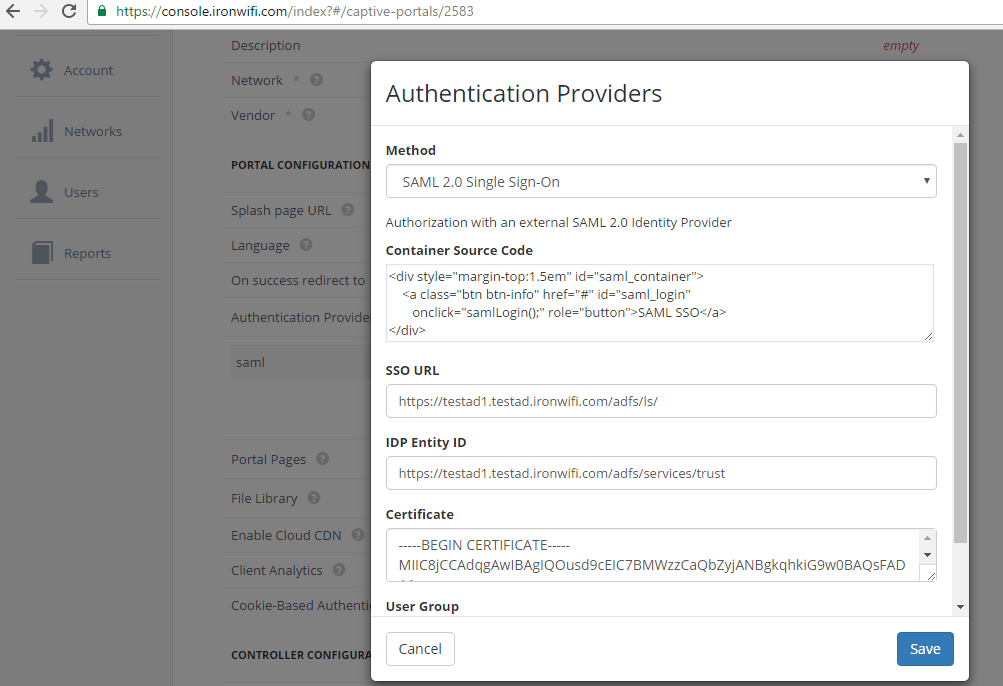Click help icon next to Enable Cloud CDN

358,535
